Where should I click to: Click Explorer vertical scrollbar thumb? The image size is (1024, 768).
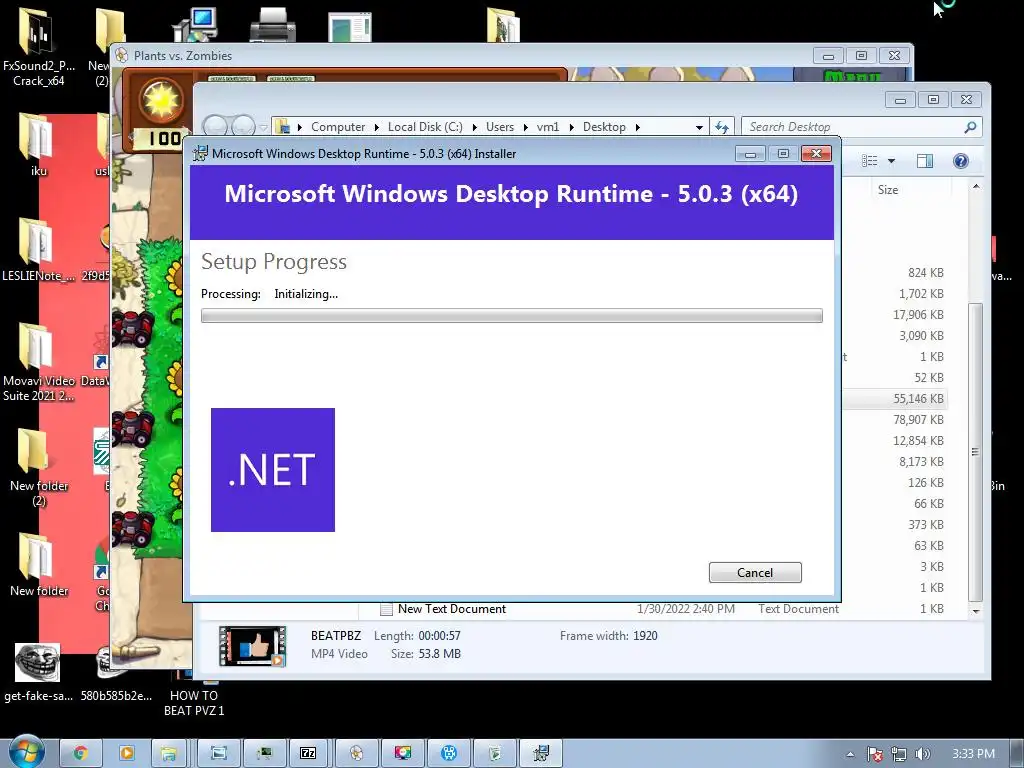click(x=975, y=452)
